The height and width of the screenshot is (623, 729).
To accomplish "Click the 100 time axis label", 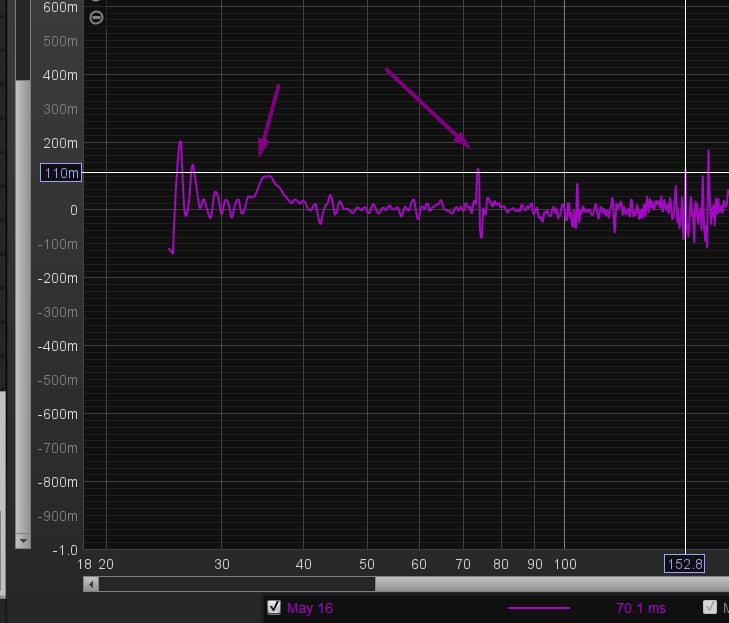I will click(x=565, y=564).
